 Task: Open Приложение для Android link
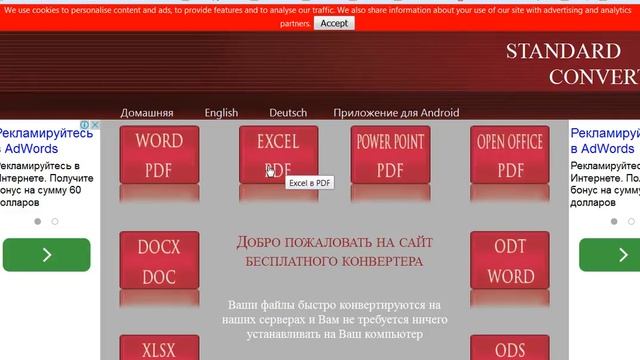[x=396, y=113]
